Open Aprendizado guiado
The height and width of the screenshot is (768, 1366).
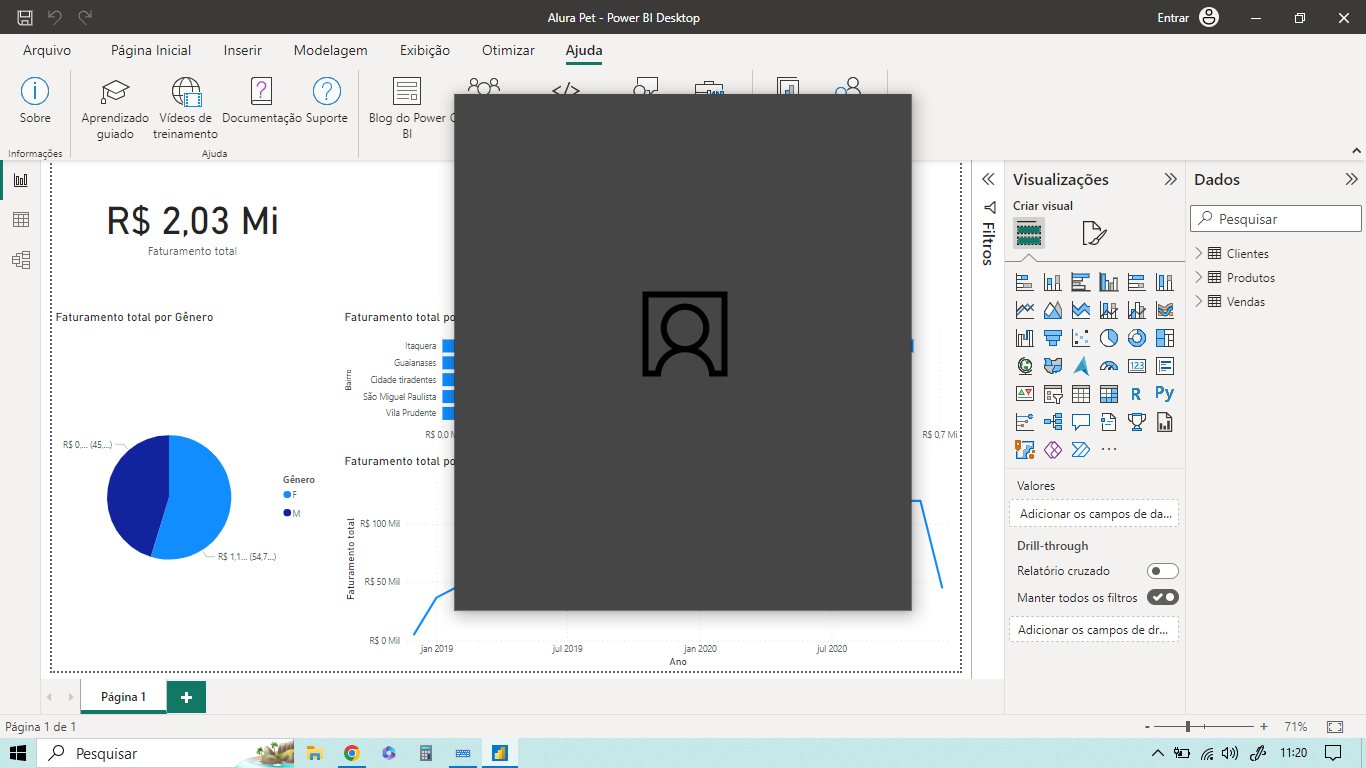pos(115,108)
